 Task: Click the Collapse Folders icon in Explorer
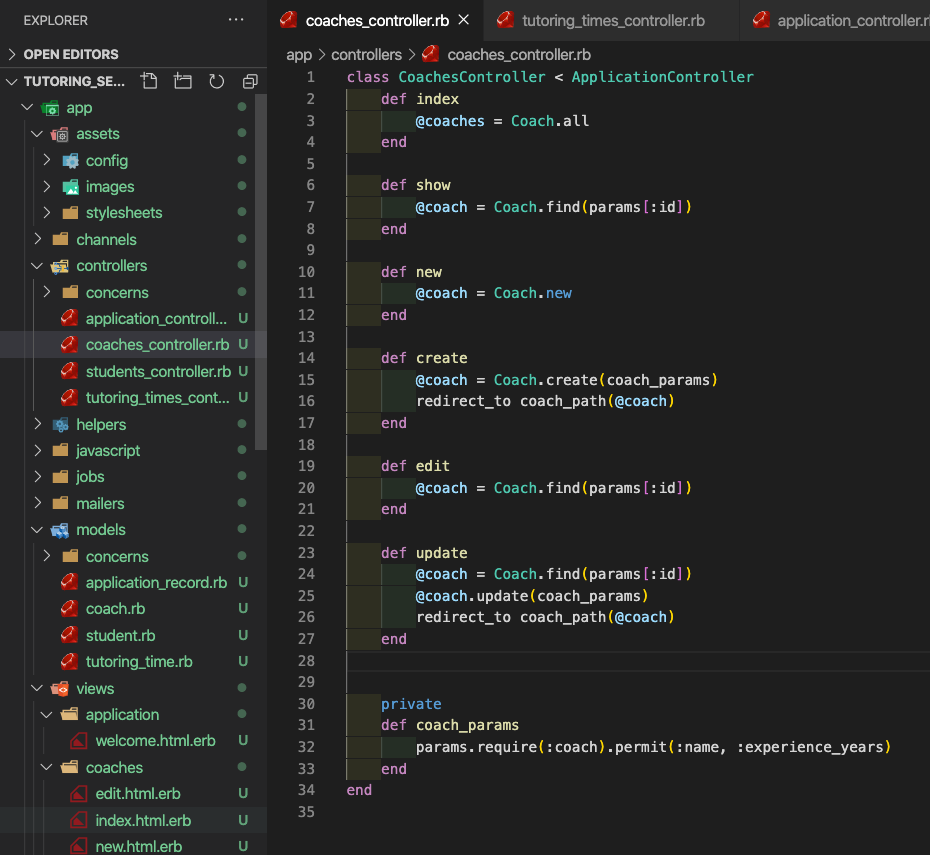pyautogui.click(x=249, y=81)
